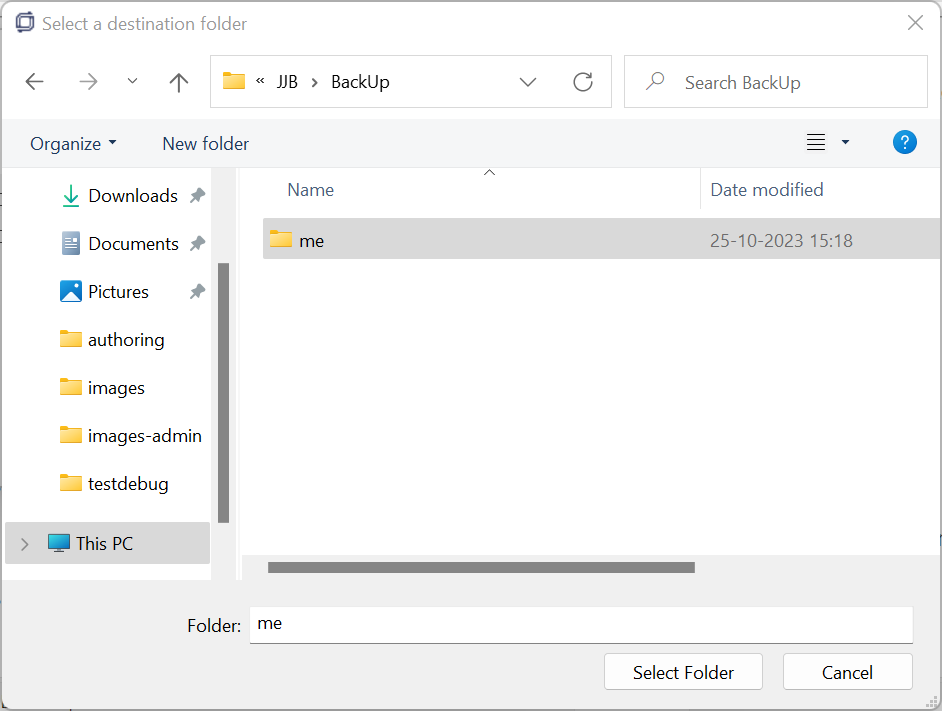Close the dialog with the X

click(x=915, y=23)
